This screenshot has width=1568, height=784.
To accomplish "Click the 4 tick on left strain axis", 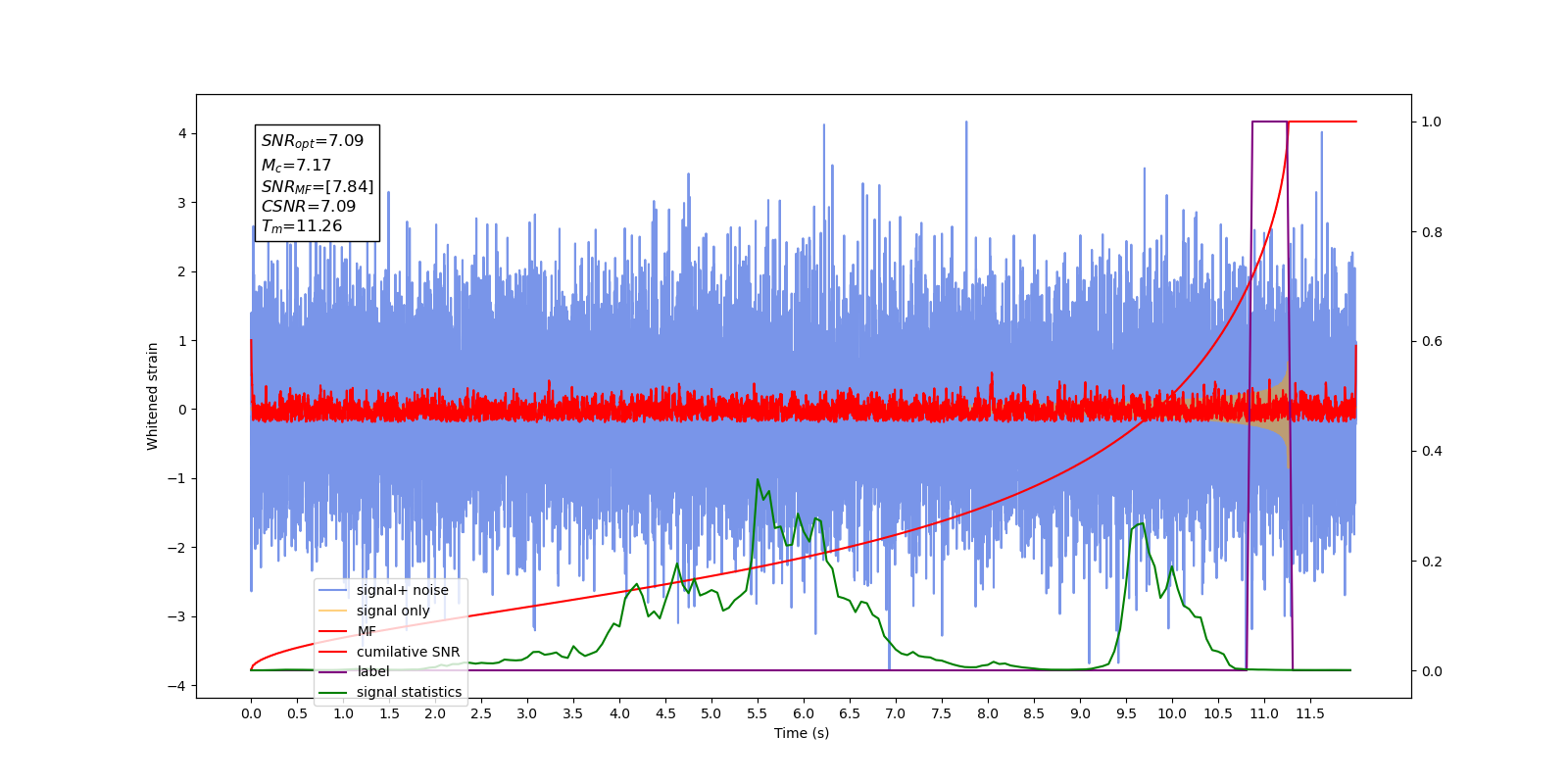I will [182, 133].
